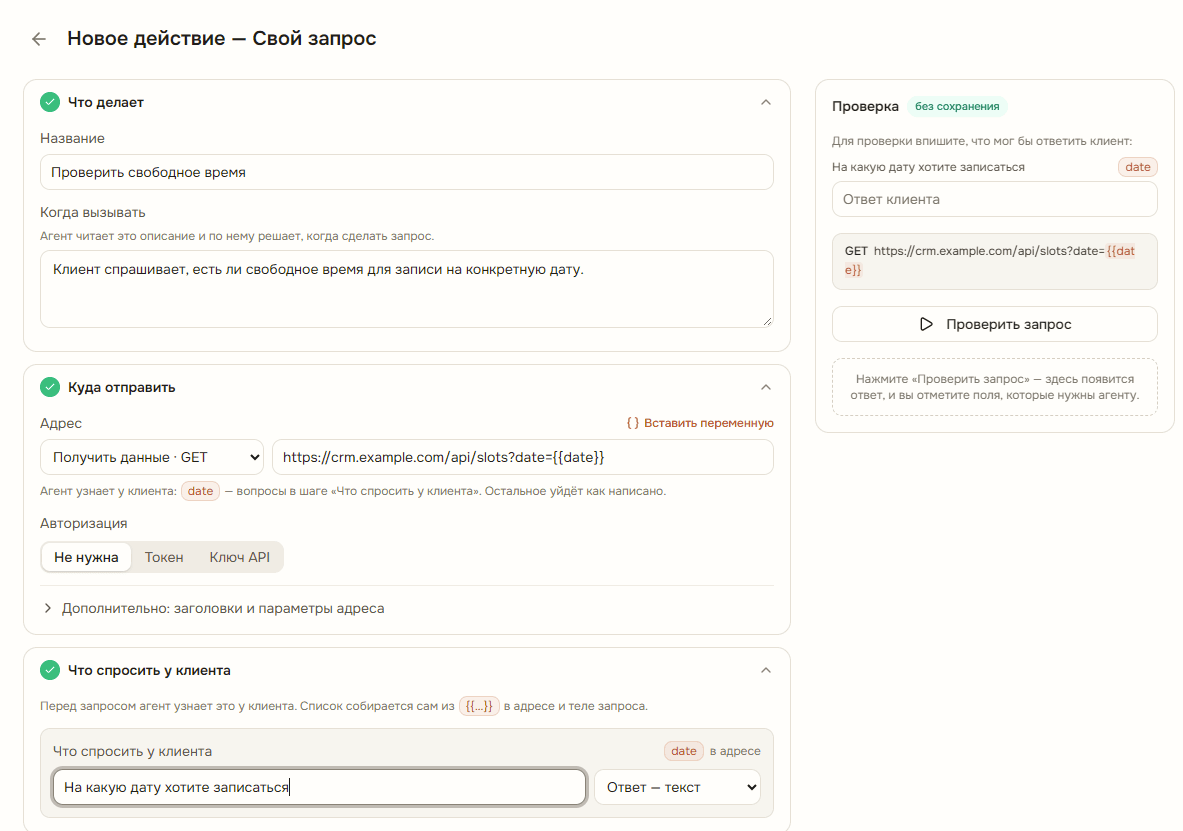The image size is (1183, 831).
Task: Click green checkmark beside Что спросить у клиента
Action: tap(50, 670)
